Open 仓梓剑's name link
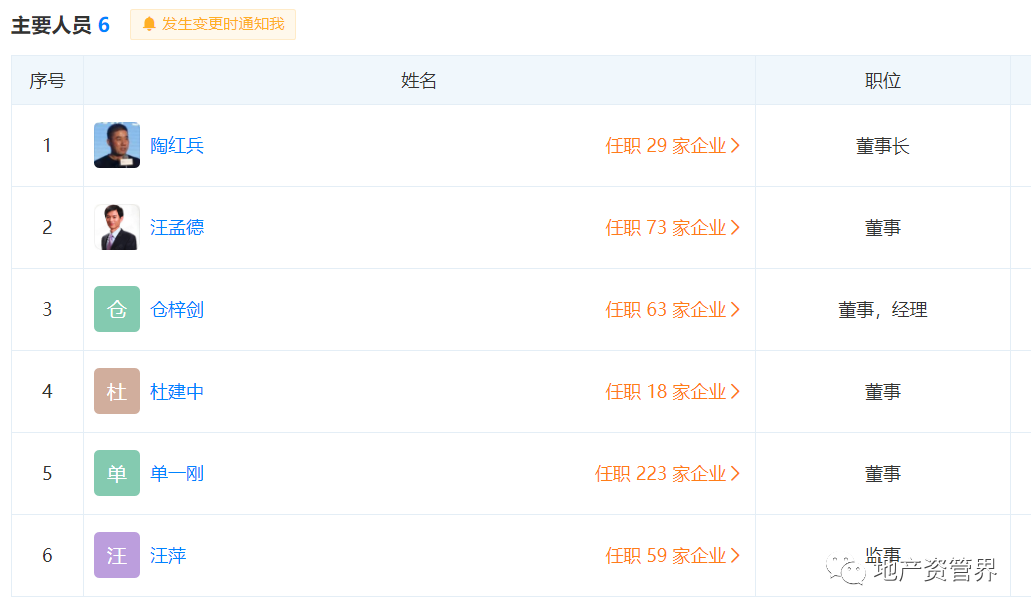 pos(177,310)
